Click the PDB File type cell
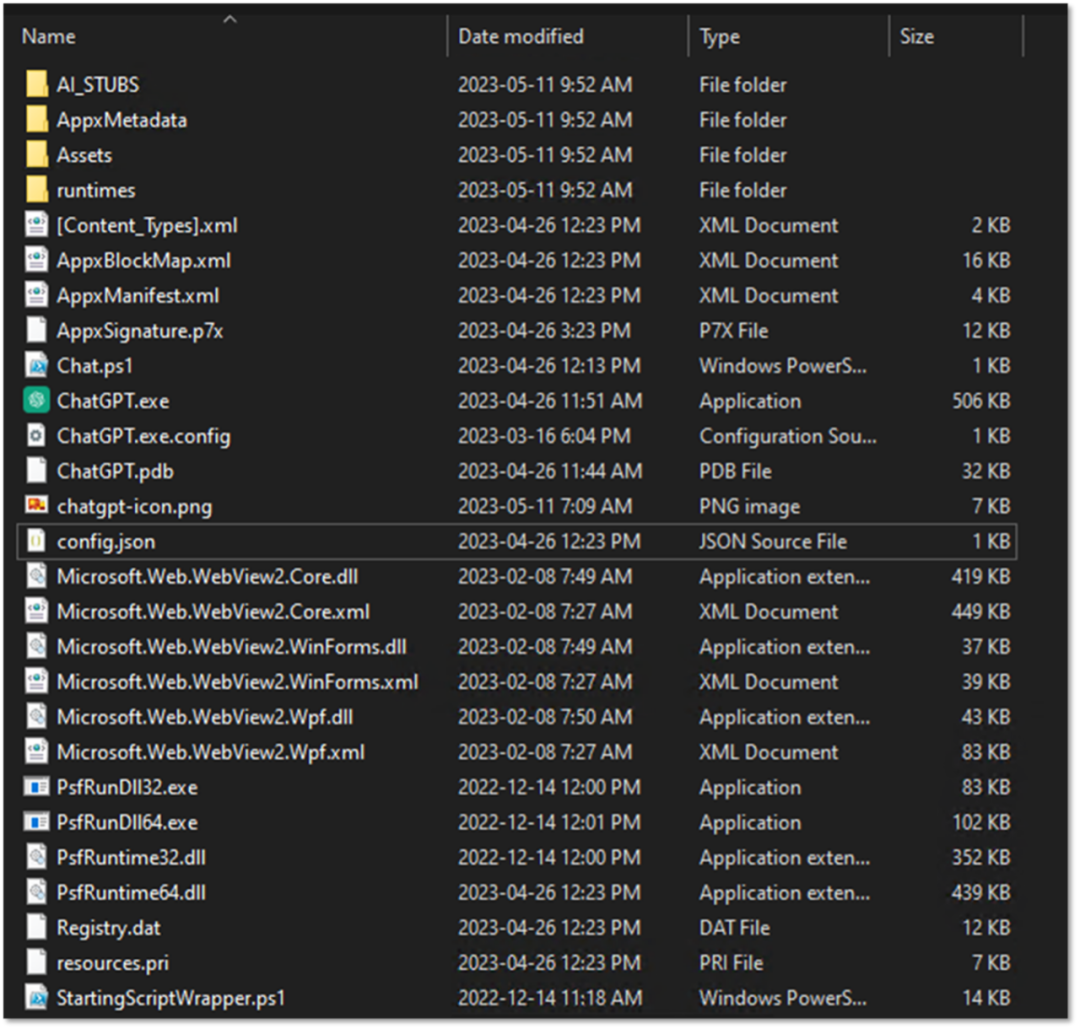This screenshot has width=1080, height=1029. [735, 471]
